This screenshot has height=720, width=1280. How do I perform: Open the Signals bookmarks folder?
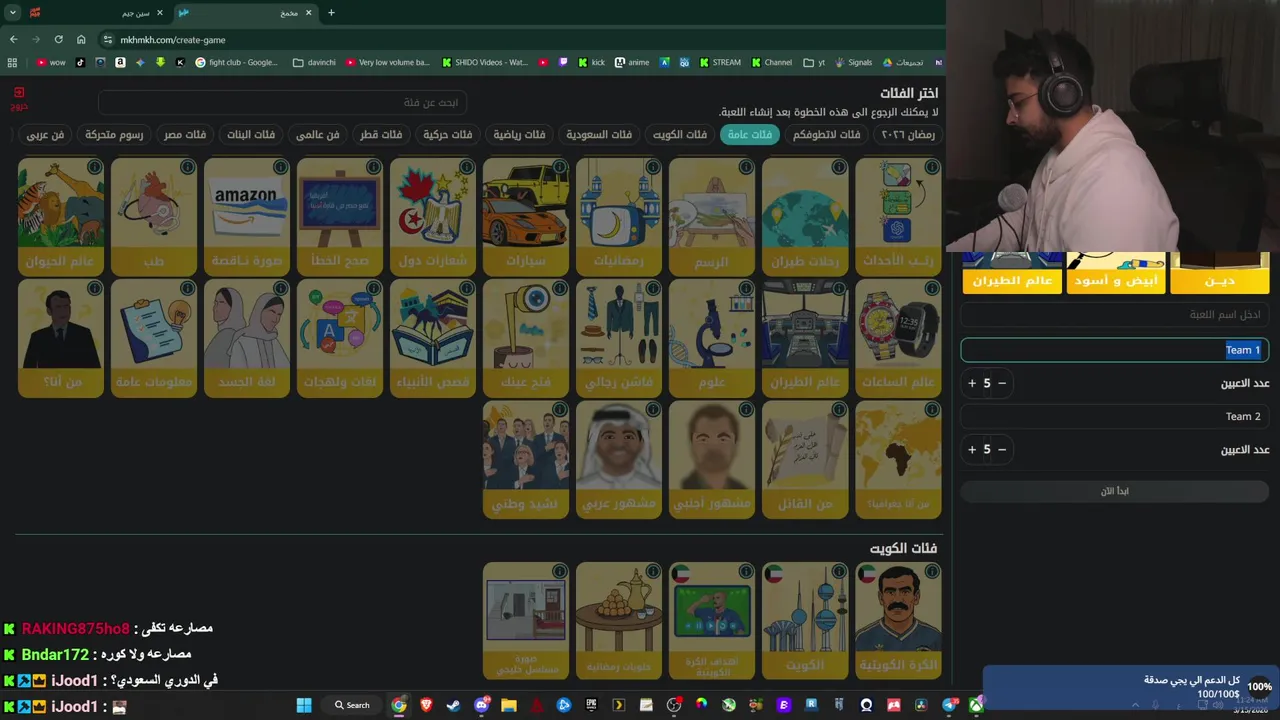(x=852, y=62)
